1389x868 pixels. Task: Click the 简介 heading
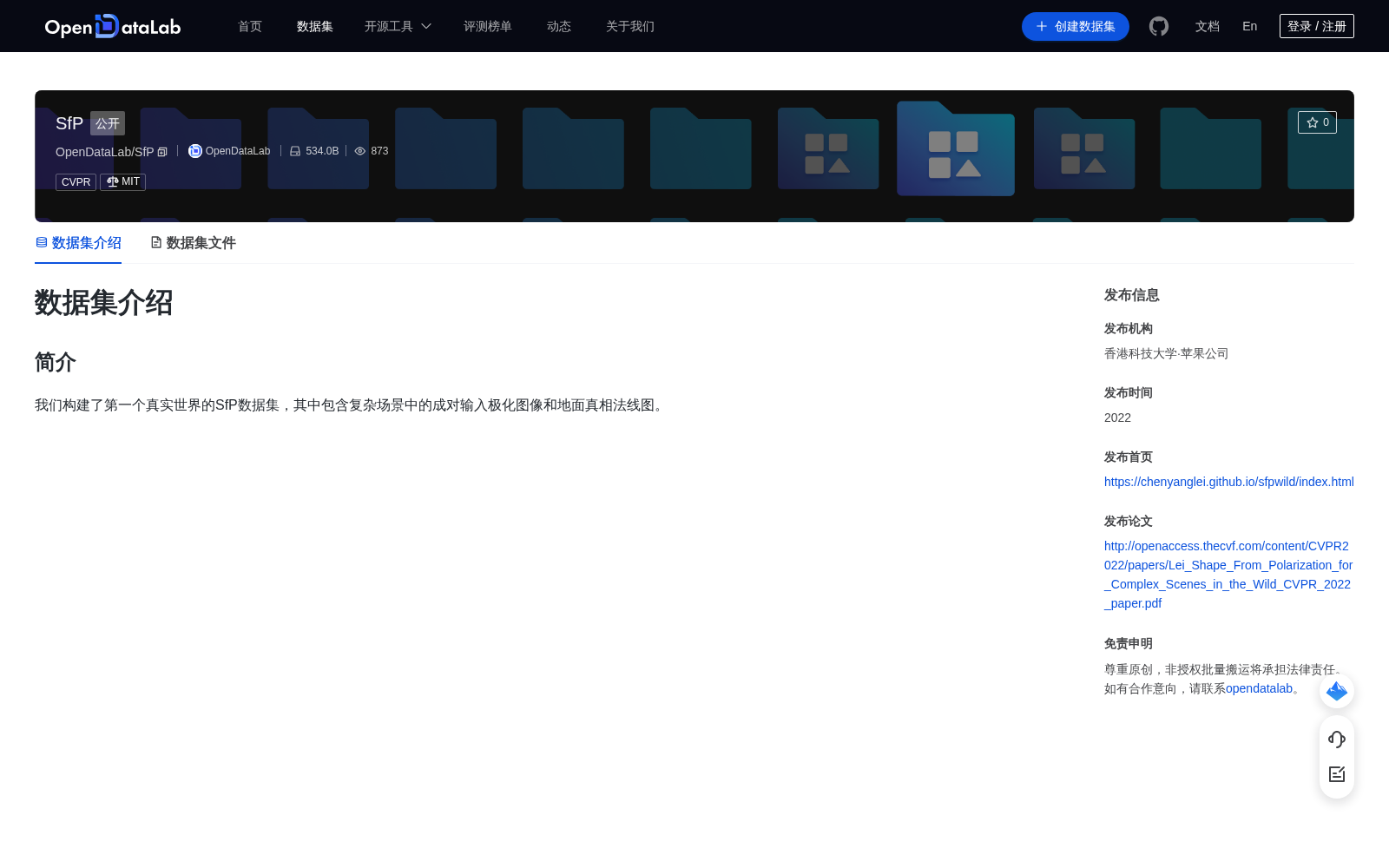(56, 362)
